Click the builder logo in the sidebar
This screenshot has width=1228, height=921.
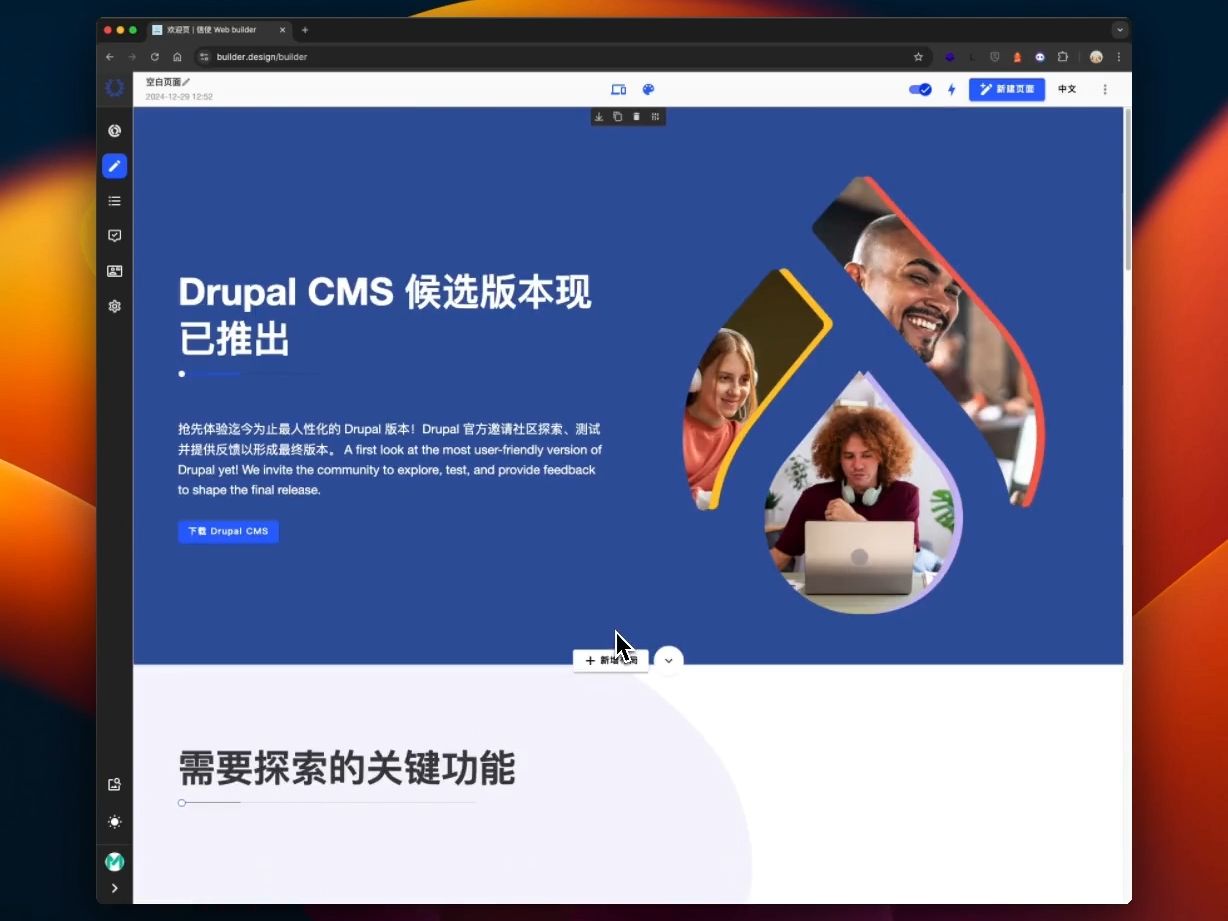115,88
